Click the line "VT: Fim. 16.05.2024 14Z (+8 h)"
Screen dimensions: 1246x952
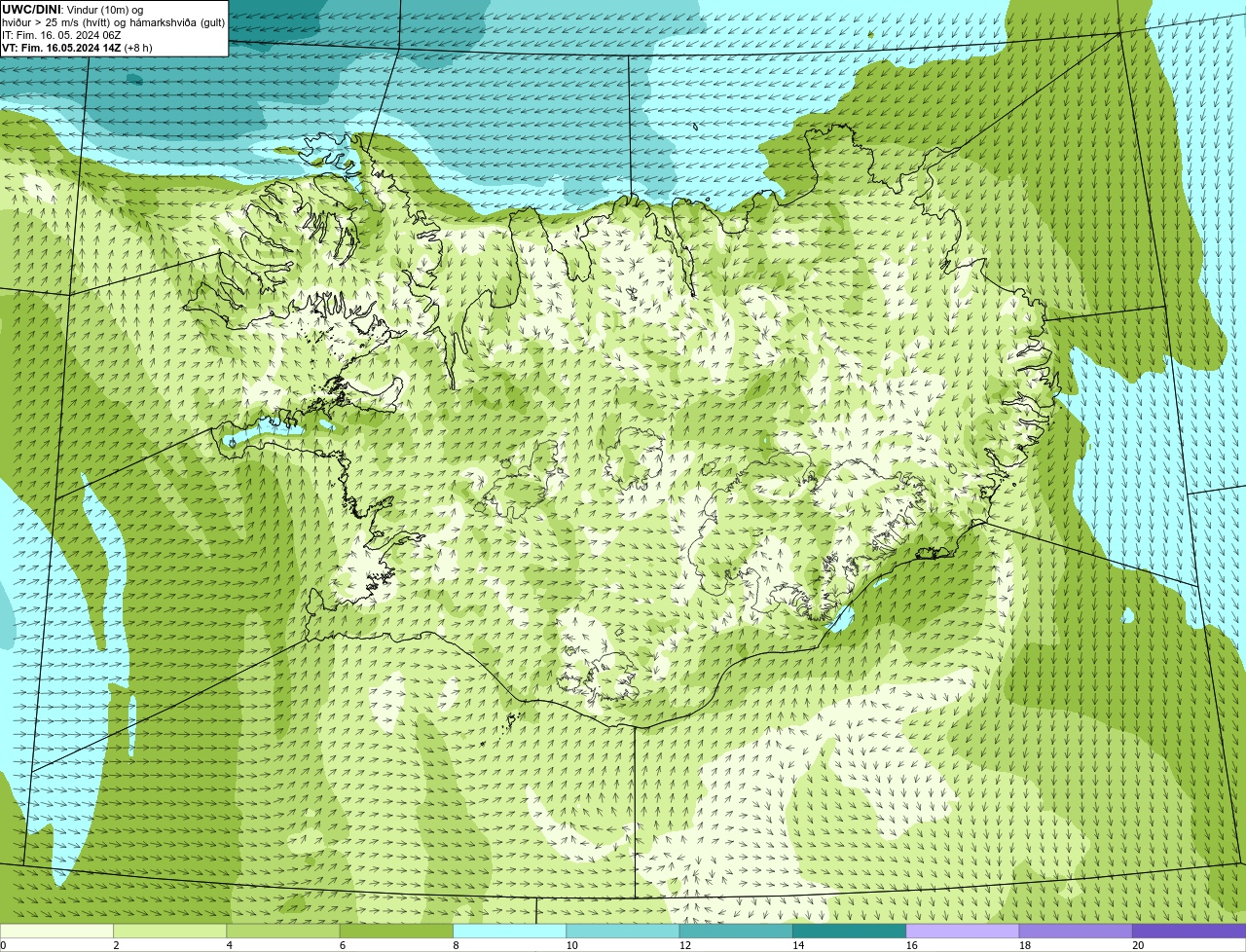(77, 48)
